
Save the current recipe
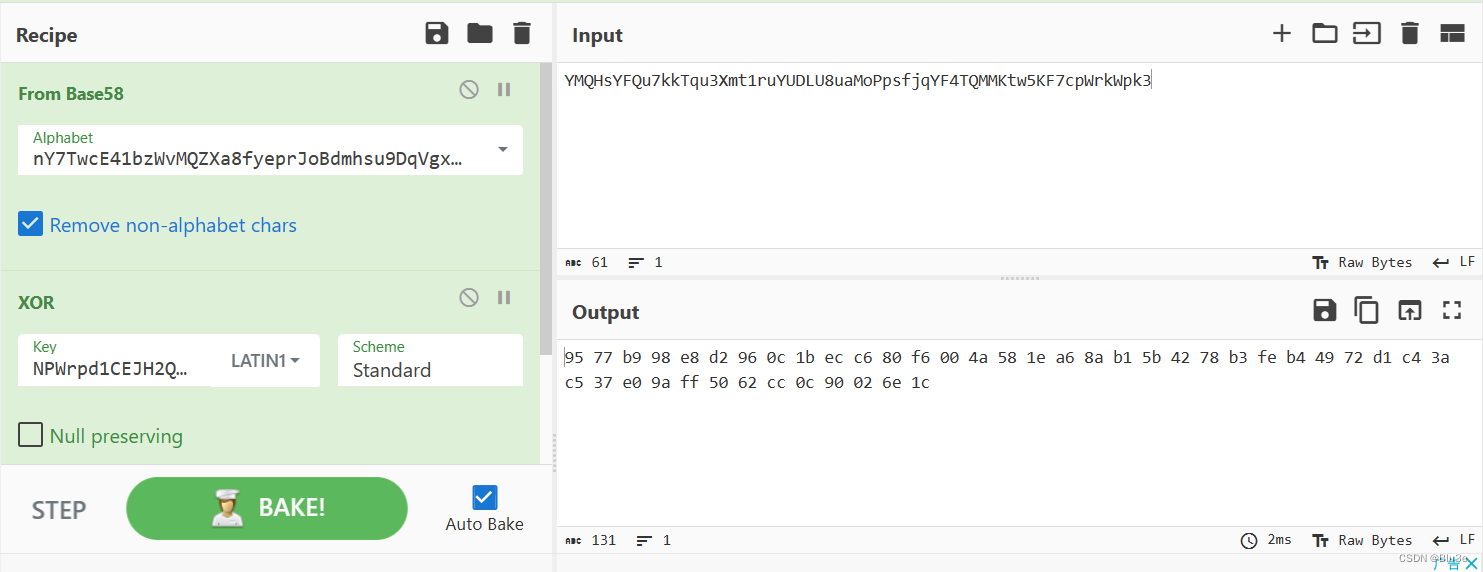point(437,34)
